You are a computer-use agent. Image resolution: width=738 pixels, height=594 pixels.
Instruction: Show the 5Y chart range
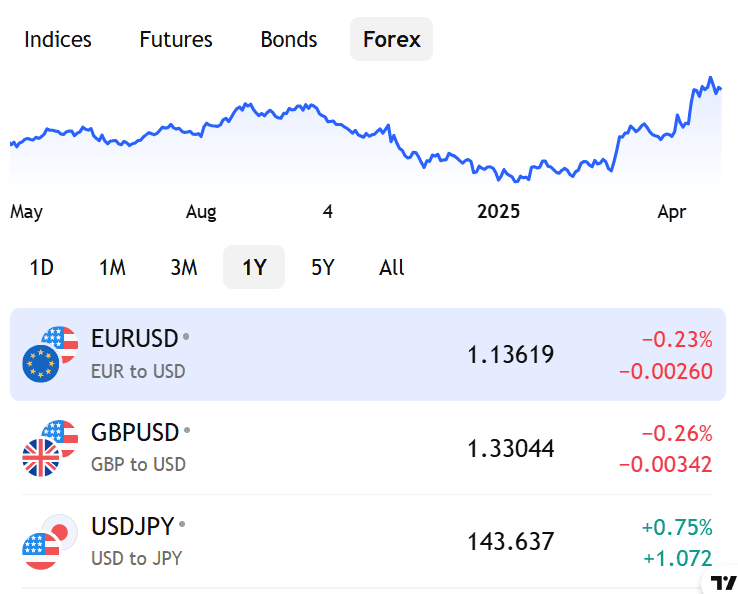323,267
